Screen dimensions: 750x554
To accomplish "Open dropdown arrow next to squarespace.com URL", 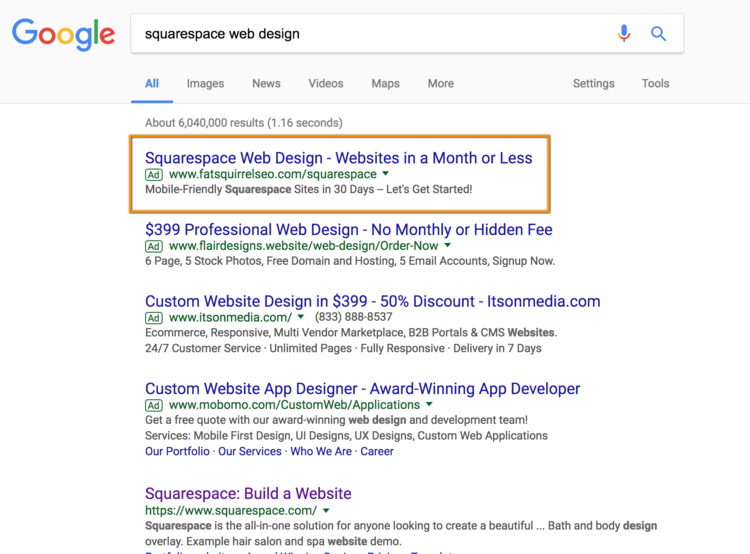I will click(326, 510).
